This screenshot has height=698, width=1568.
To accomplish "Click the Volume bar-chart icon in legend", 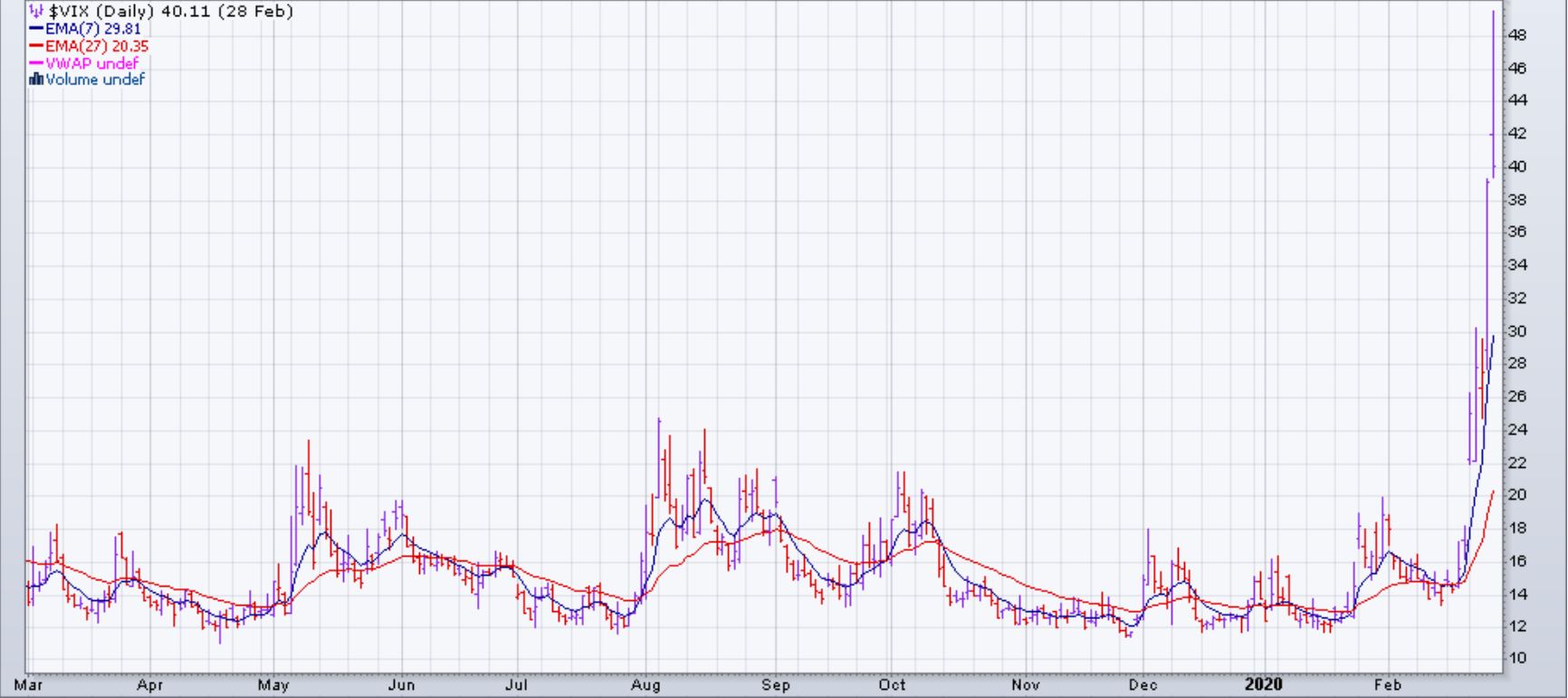I will tap(36, 80).
